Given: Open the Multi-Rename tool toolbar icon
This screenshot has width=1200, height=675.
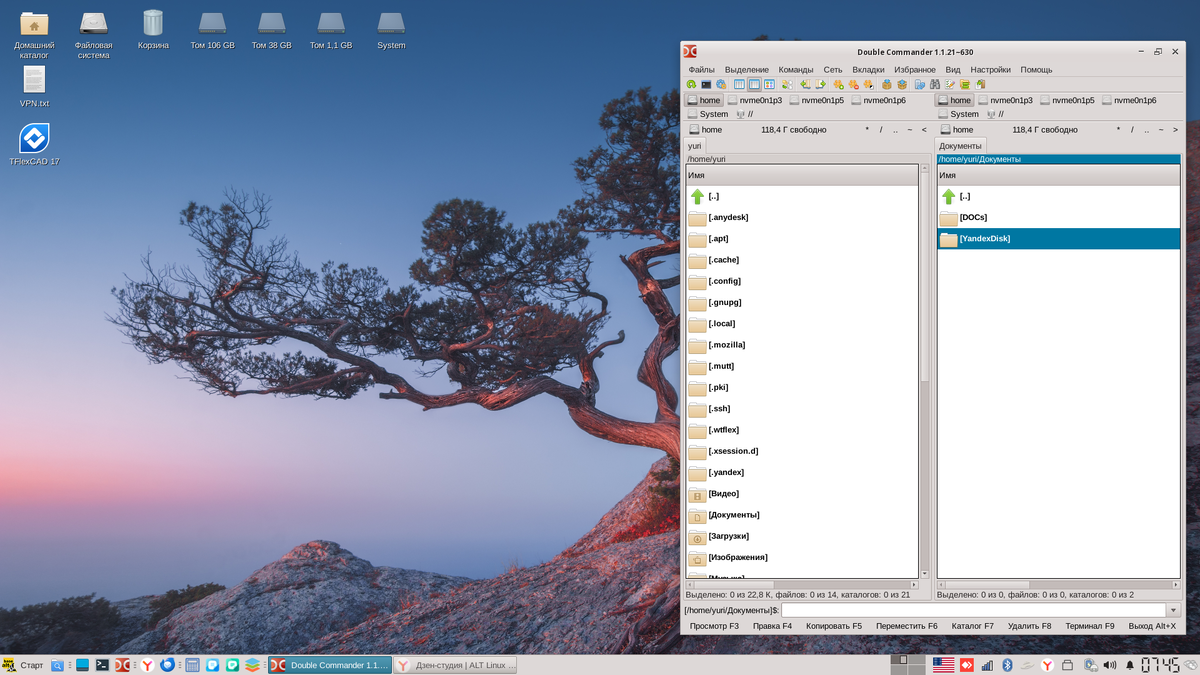Looking at the screenshot, I should point(950,84).
